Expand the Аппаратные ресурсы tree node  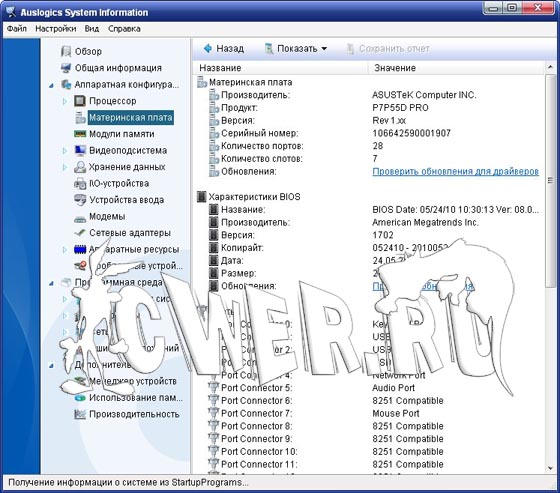[x=65, y=250]
